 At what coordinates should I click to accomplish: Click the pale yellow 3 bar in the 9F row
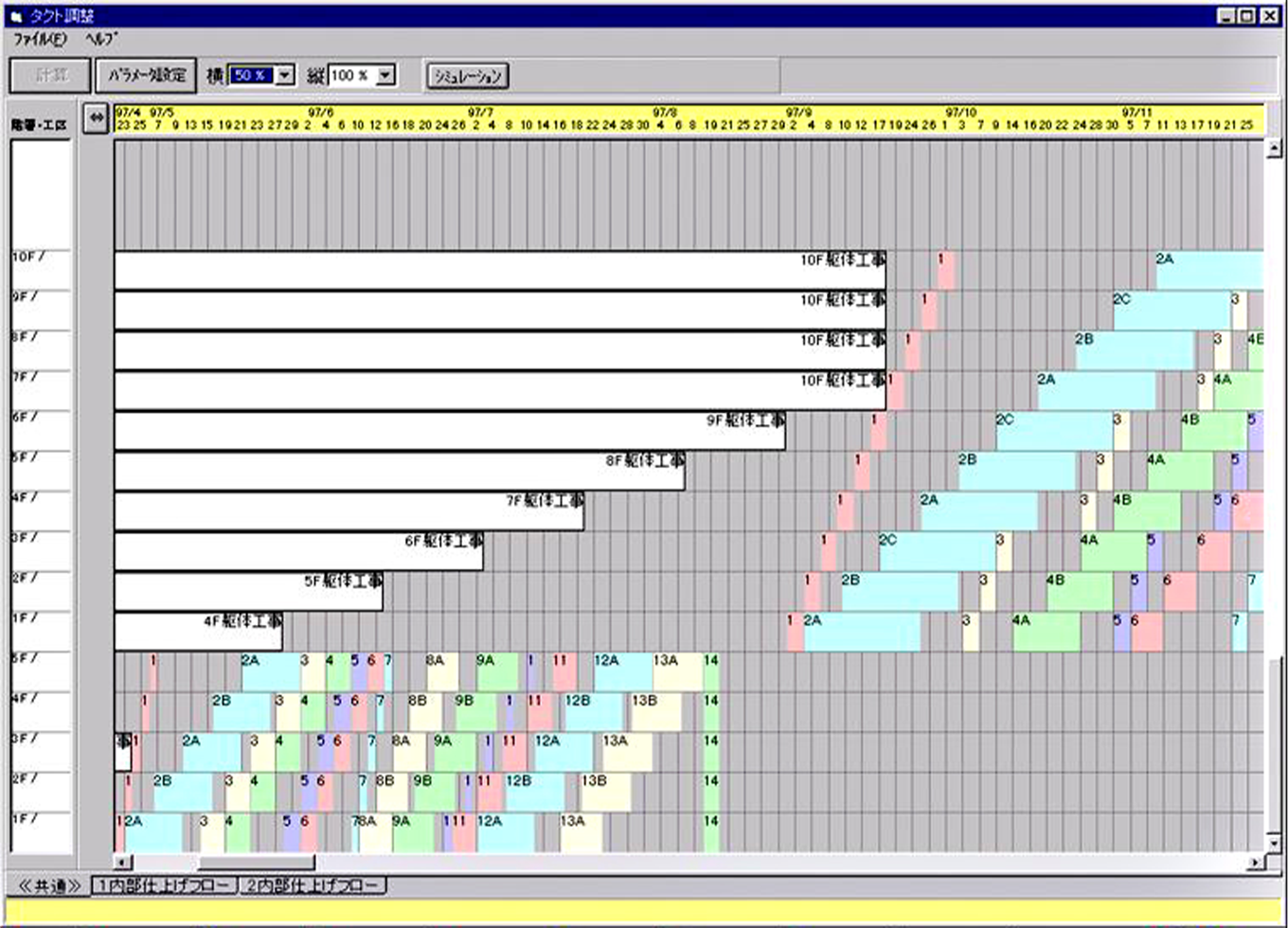click(1239, 310)
